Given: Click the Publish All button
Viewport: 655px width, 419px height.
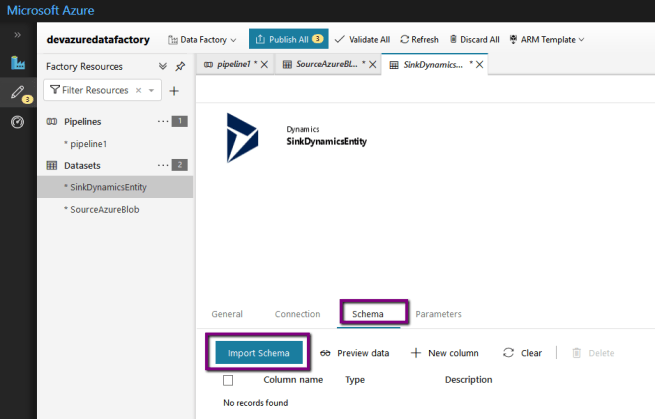Looking at the screenshot, I should coord(288,39).
